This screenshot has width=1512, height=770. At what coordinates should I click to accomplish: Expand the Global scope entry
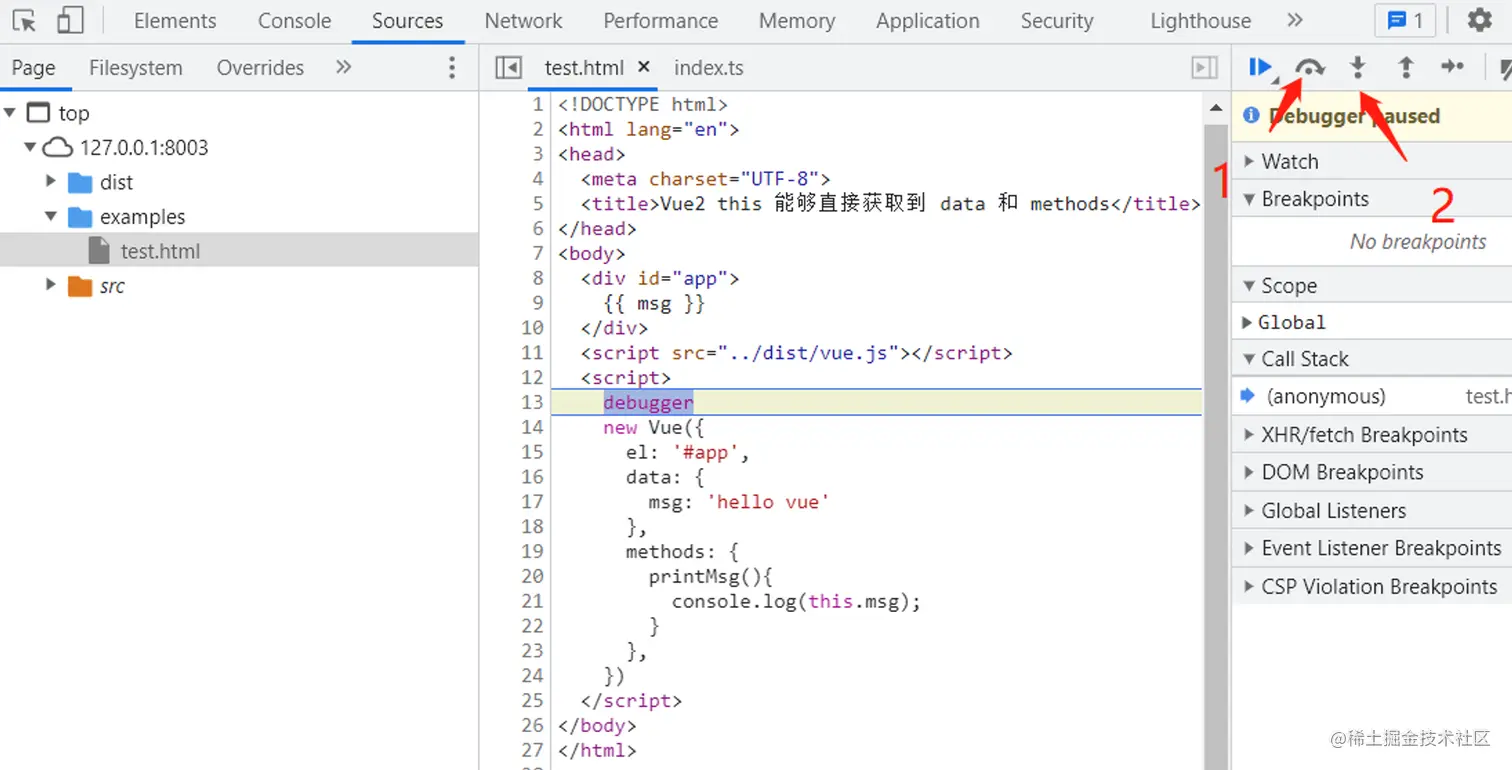coord(1247,322)
